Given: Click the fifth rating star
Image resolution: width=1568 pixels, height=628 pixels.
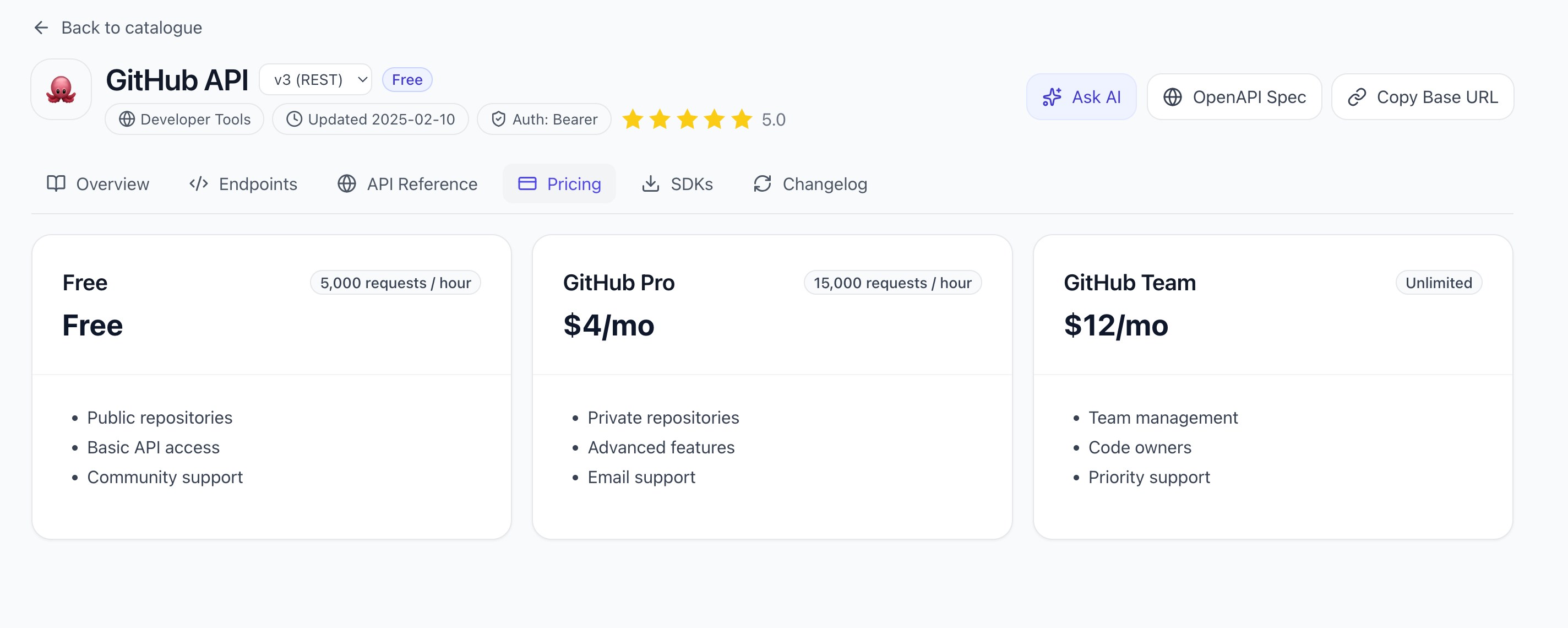Looking at the screenshot, I should point(741,120).
